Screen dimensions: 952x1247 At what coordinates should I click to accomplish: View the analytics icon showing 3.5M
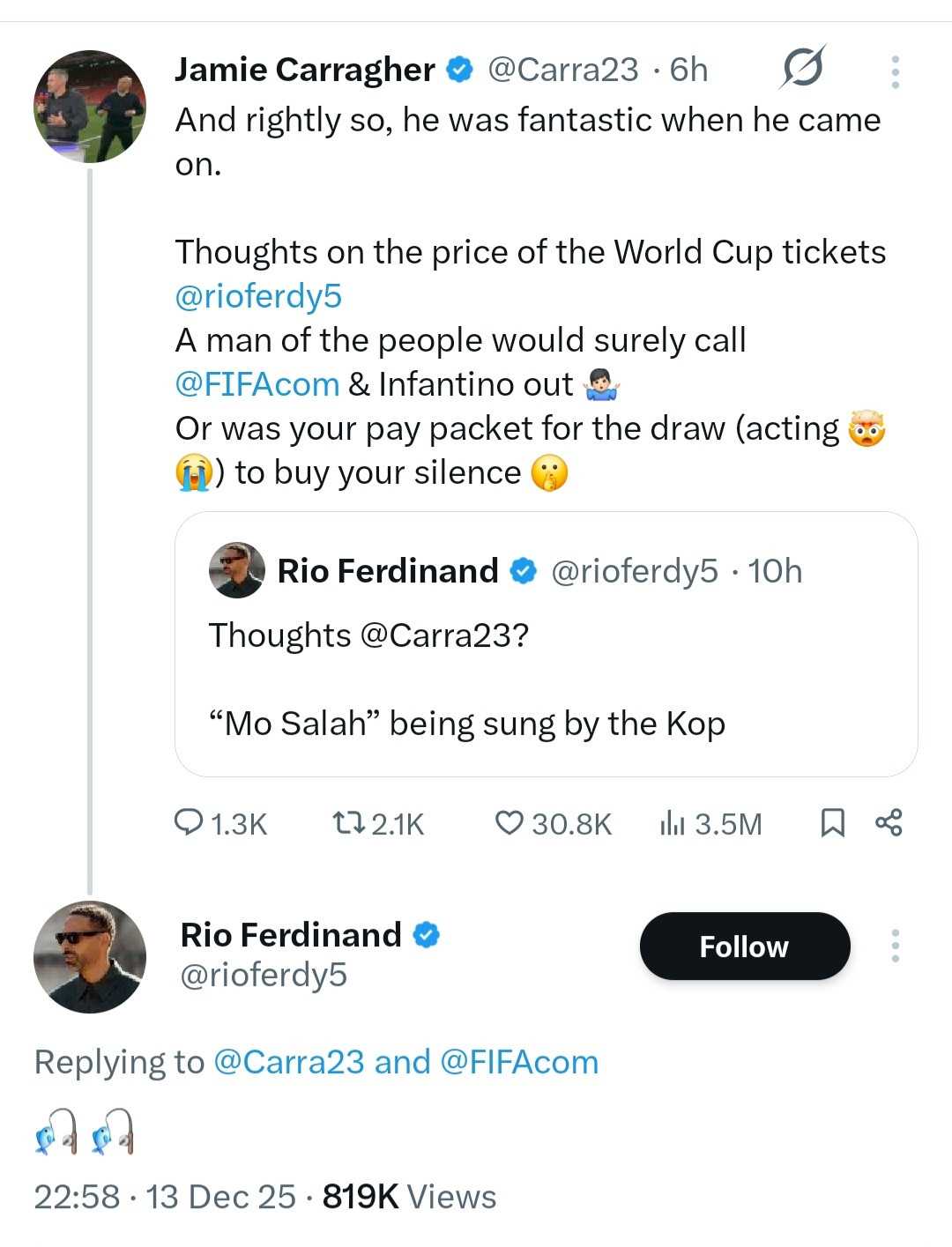pyautogui.click(x=672, y=822)
